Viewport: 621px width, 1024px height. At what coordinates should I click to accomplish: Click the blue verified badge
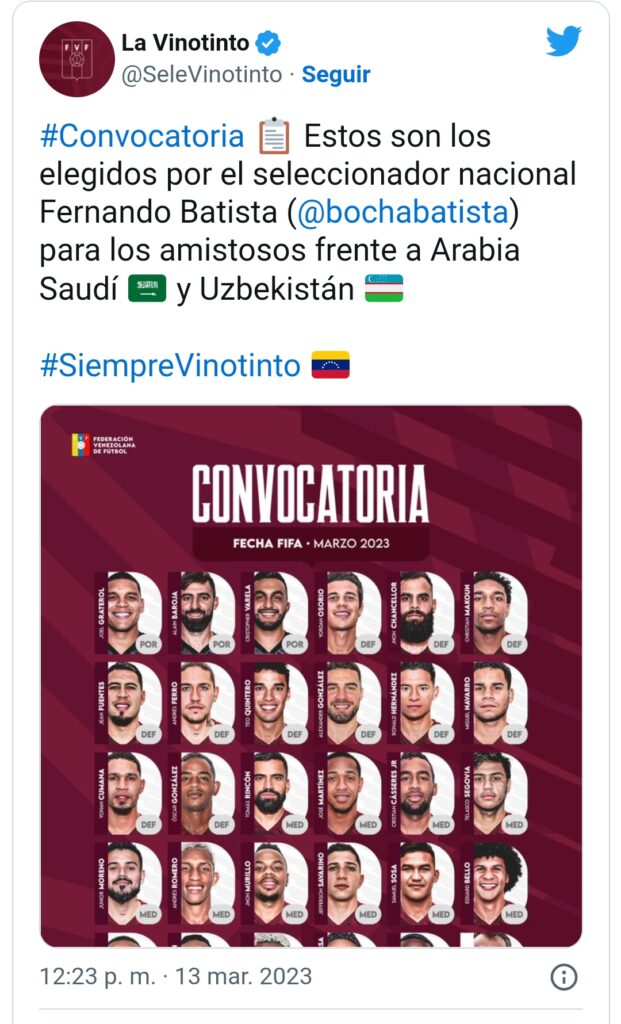coord(270,43)
